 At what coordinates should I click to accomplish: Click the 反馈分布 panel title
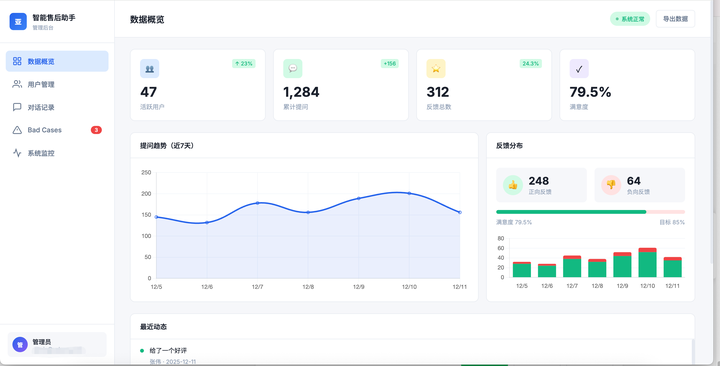point(509,146)
